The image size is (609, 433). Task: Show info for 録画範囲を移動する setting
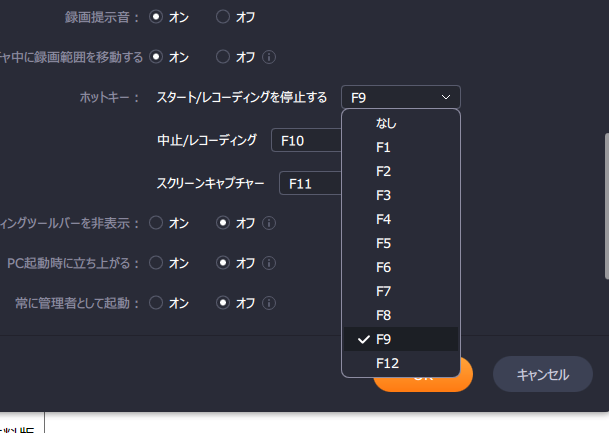[269, 57]
